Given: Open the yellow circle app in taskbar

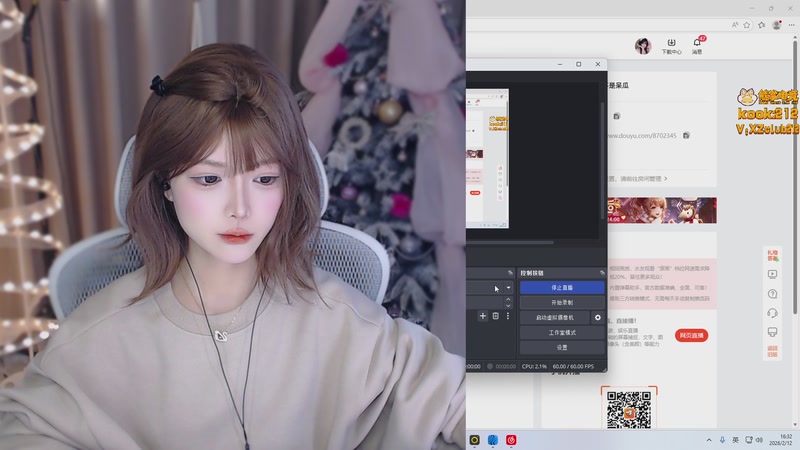Looking at the screenshot, I should pyautogui.click(x=474, y=440).
